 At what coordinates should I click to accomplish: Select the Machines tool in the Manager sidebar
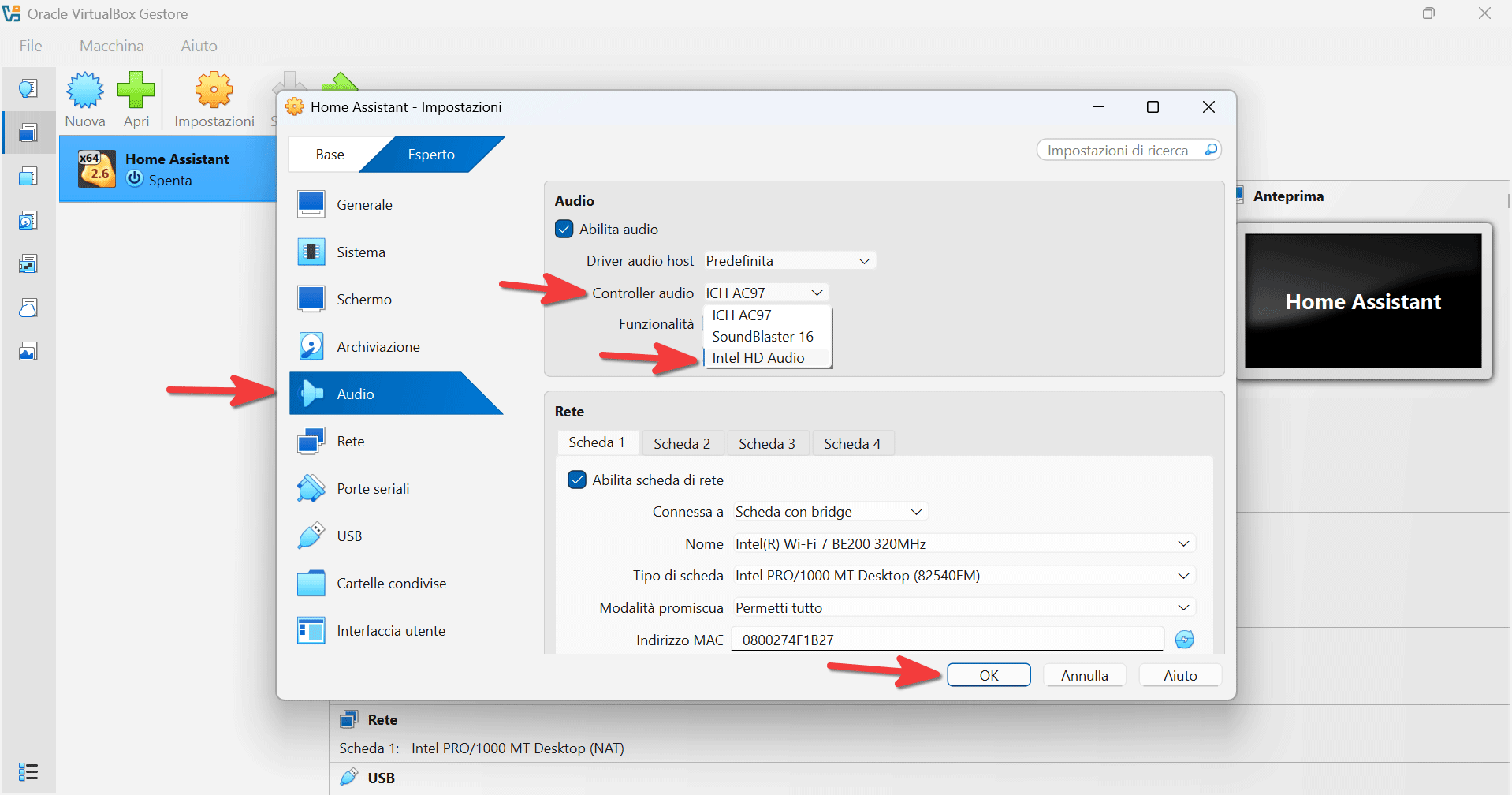(28, 132)
